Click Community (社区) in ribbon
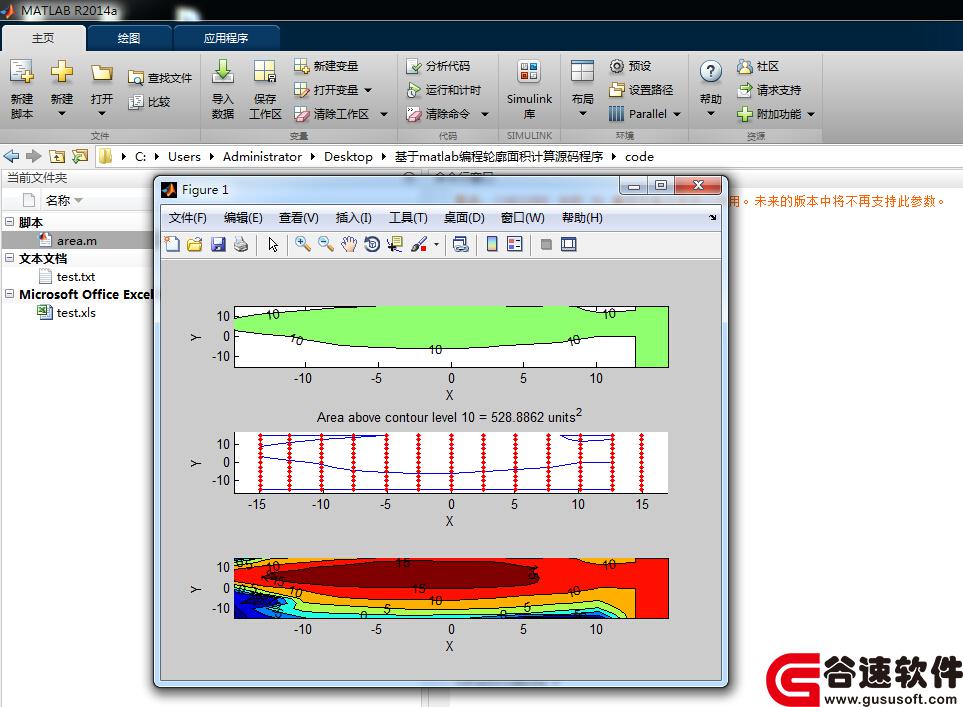 [758, 66]
